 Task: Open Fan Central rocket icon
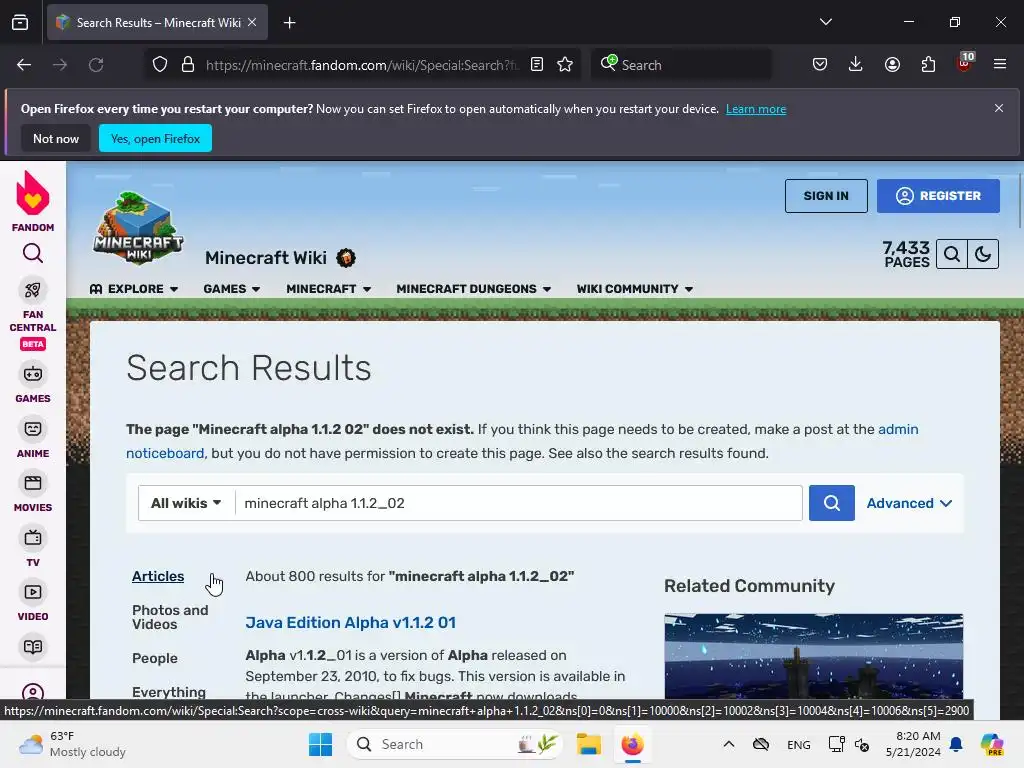tap(33, 290)
